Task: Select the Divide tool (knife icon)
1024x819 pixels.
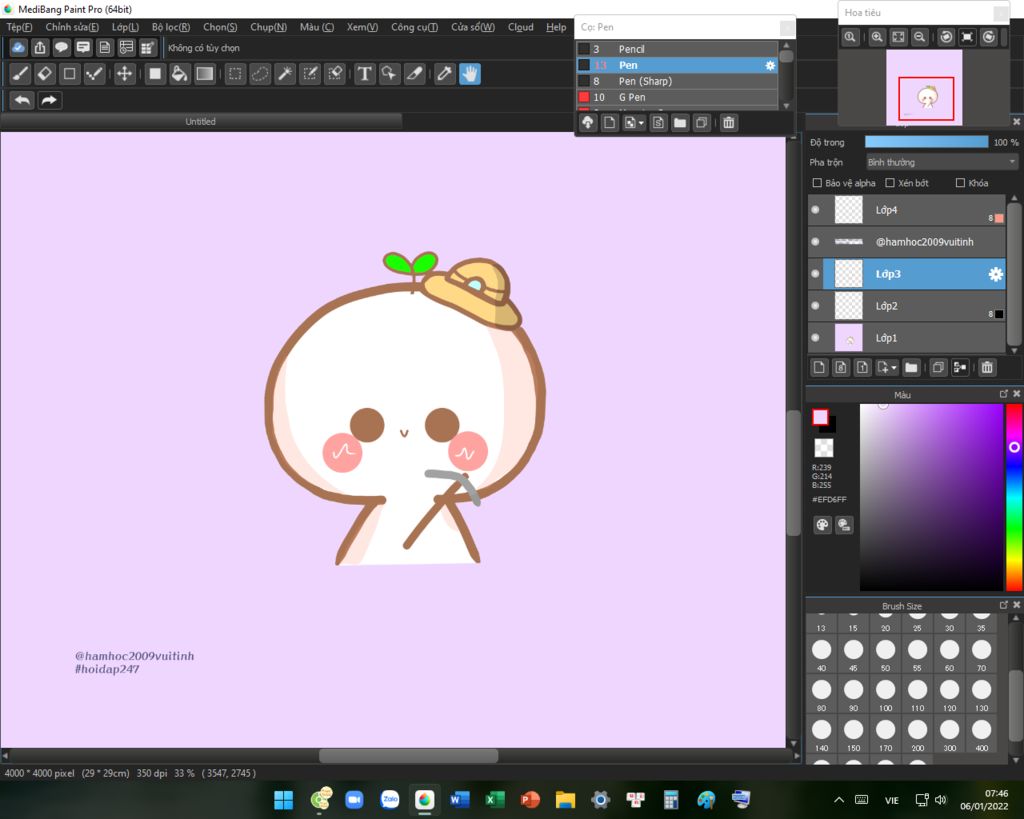Action: coord(414,74)
